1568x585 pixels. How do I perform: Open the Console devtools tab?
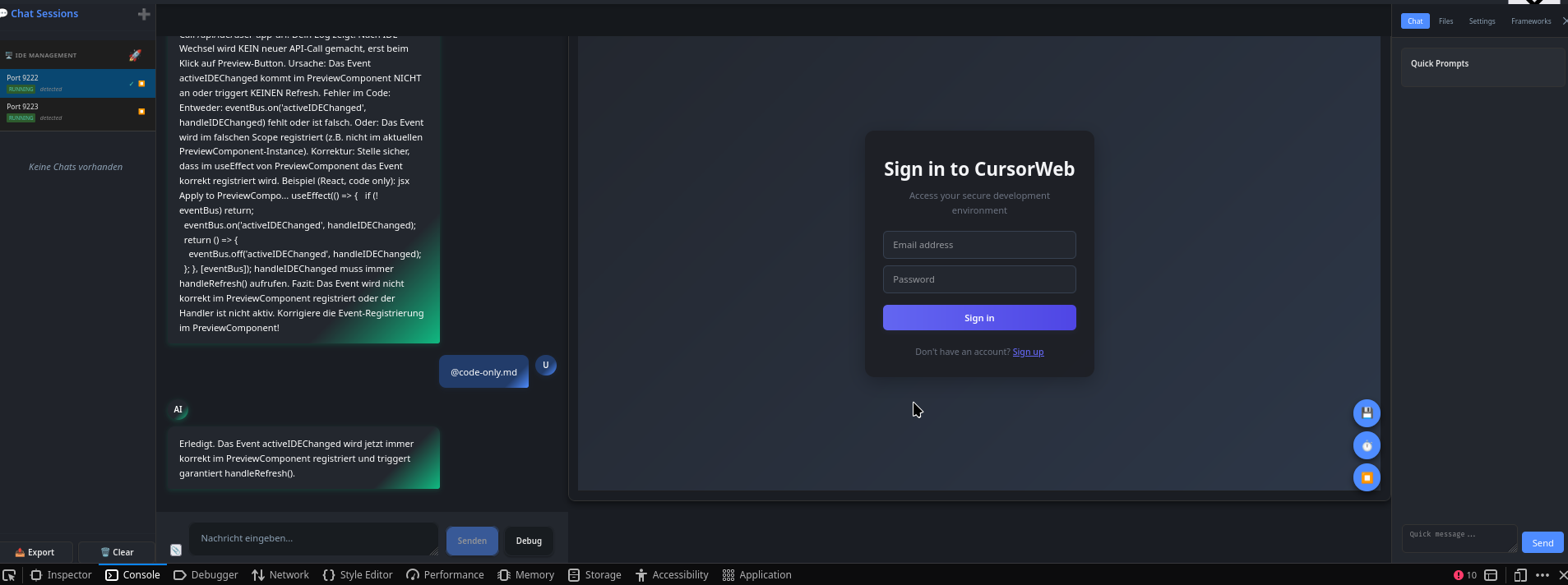tap(132, 575)
